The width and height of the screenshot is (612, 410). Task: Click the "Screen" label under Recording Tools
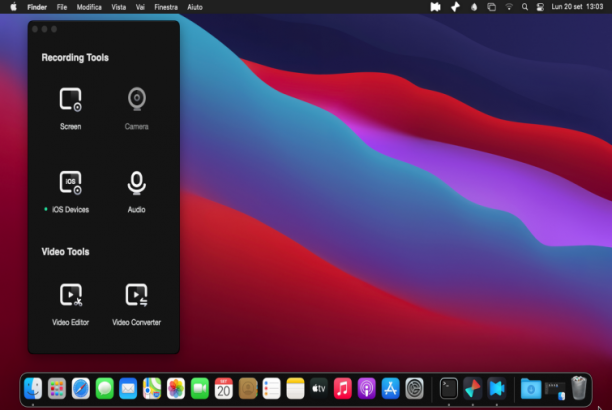point(71,127)
